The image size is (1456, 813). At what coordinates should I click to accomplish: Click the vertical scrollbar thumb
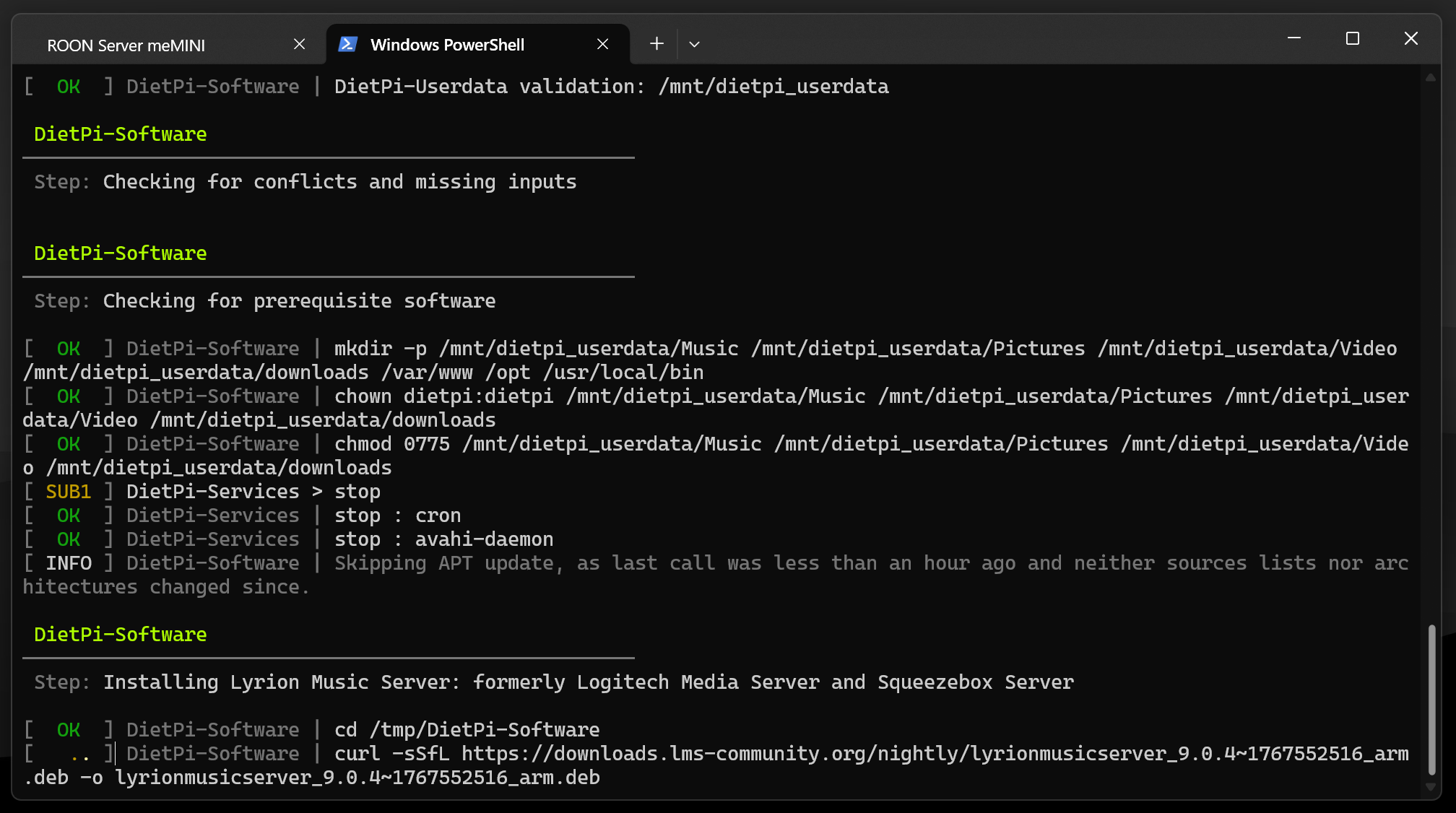pyautogui.click(x=1431, y=700)
